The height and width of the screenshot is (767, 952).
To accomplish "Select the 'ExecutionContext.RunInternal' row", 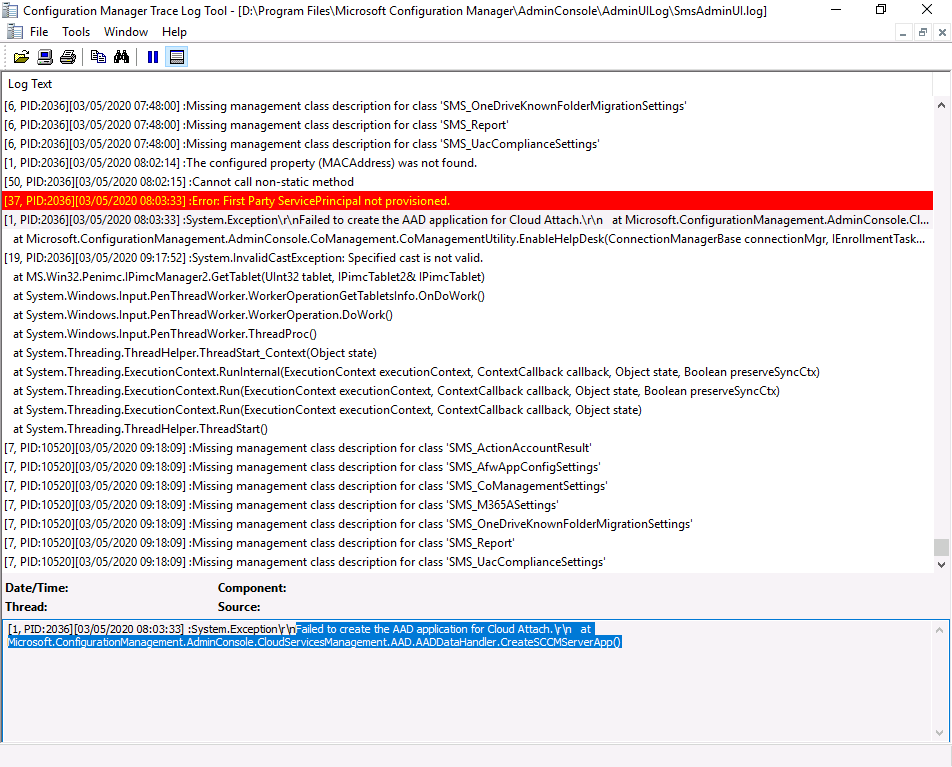I will coord(468,372).
